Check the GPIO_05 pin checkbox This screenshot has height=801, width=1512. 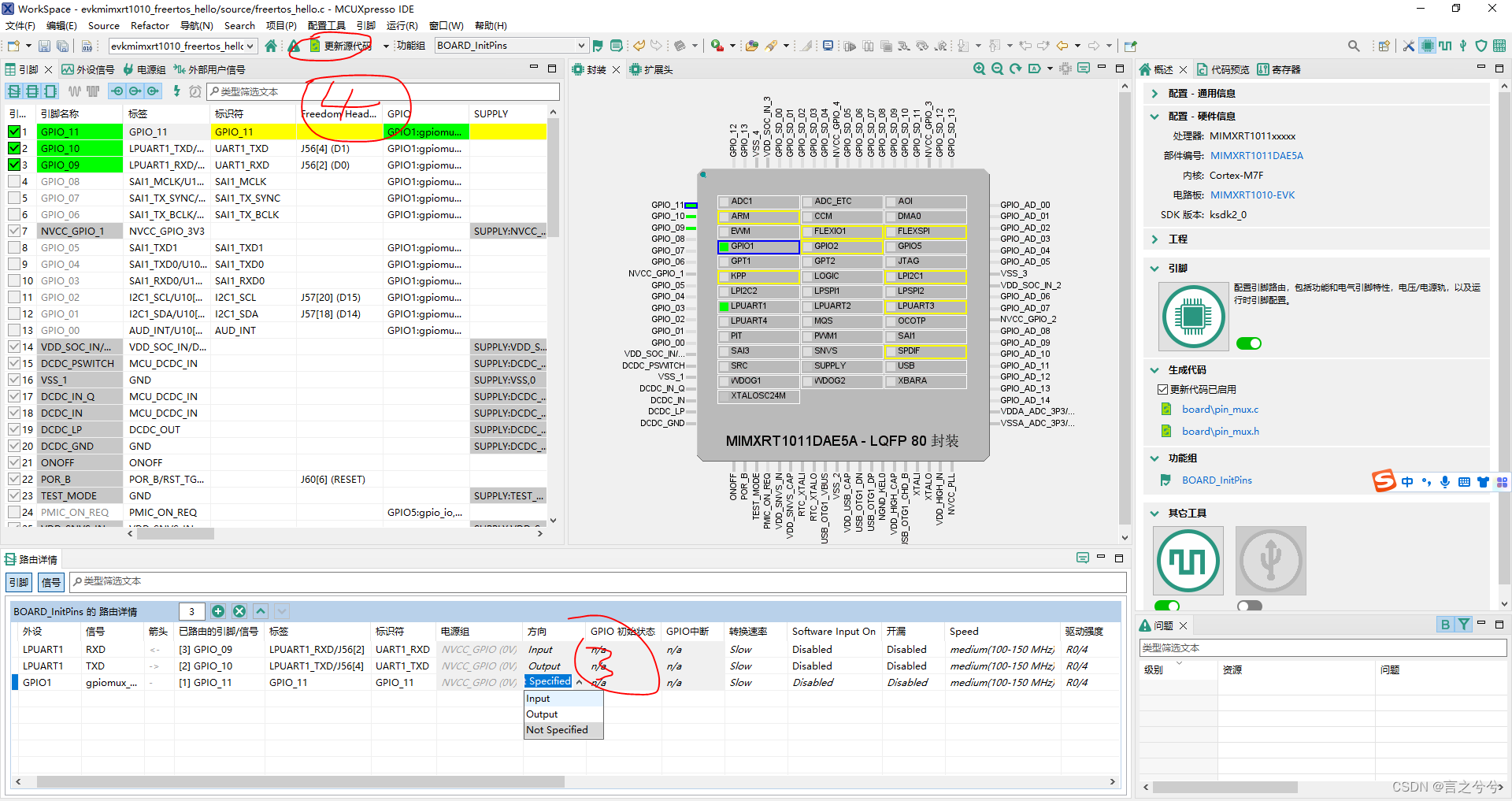pyautogui.click(x=14, y=247)
